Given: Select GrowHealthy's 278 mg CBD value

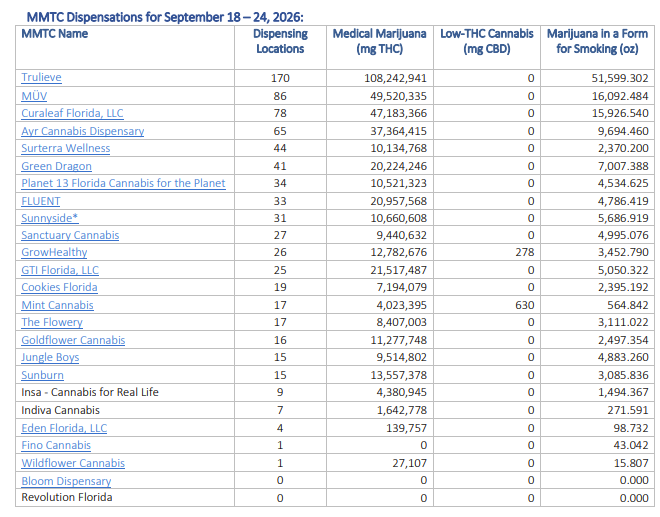Looking at the screenshot, I should [524, 252].
